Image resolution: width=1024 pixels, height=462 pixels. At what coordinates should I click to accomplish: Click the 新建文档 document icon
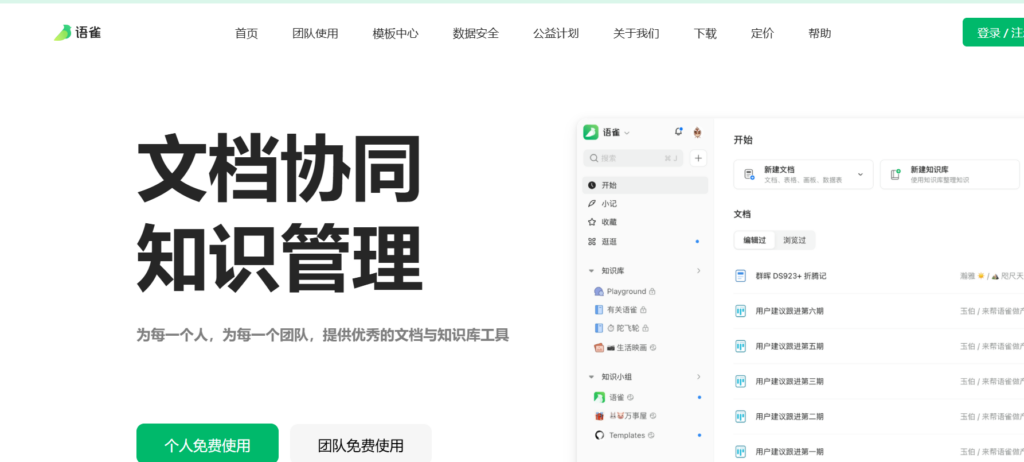[749, 174]
